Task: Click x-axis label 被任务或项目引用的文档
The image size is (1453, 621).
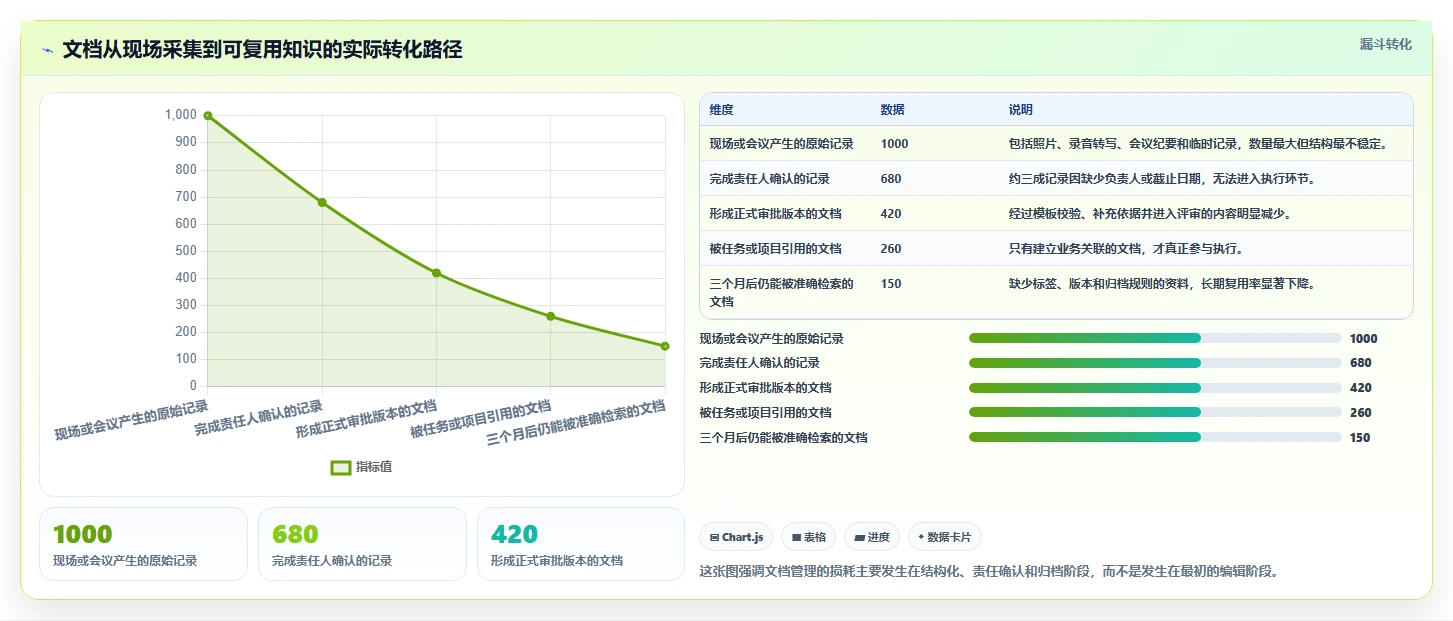Action: coord(480,419)
